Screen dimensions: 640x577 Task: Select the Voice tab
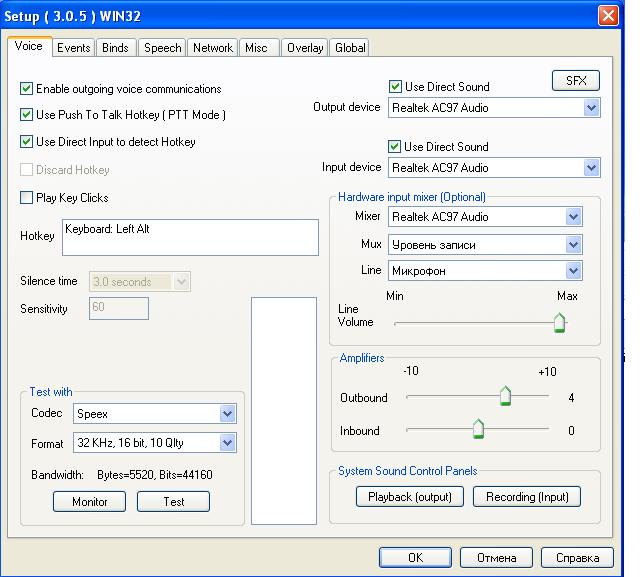29,46
